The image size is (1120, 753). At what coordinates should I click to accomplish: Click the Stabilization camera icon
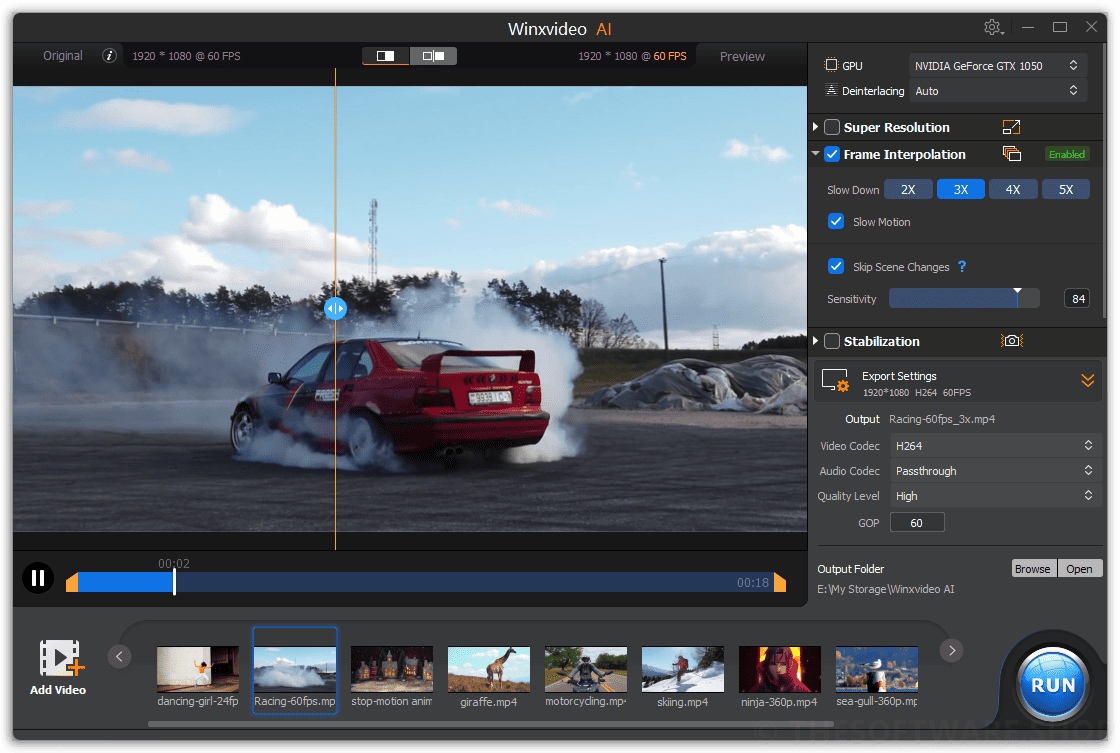[1011, 341]
